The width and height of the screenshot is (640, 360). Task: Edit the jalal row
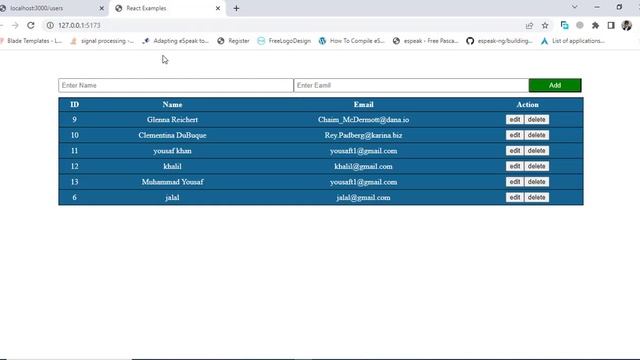pyautogui.click(x=514, y=197)
